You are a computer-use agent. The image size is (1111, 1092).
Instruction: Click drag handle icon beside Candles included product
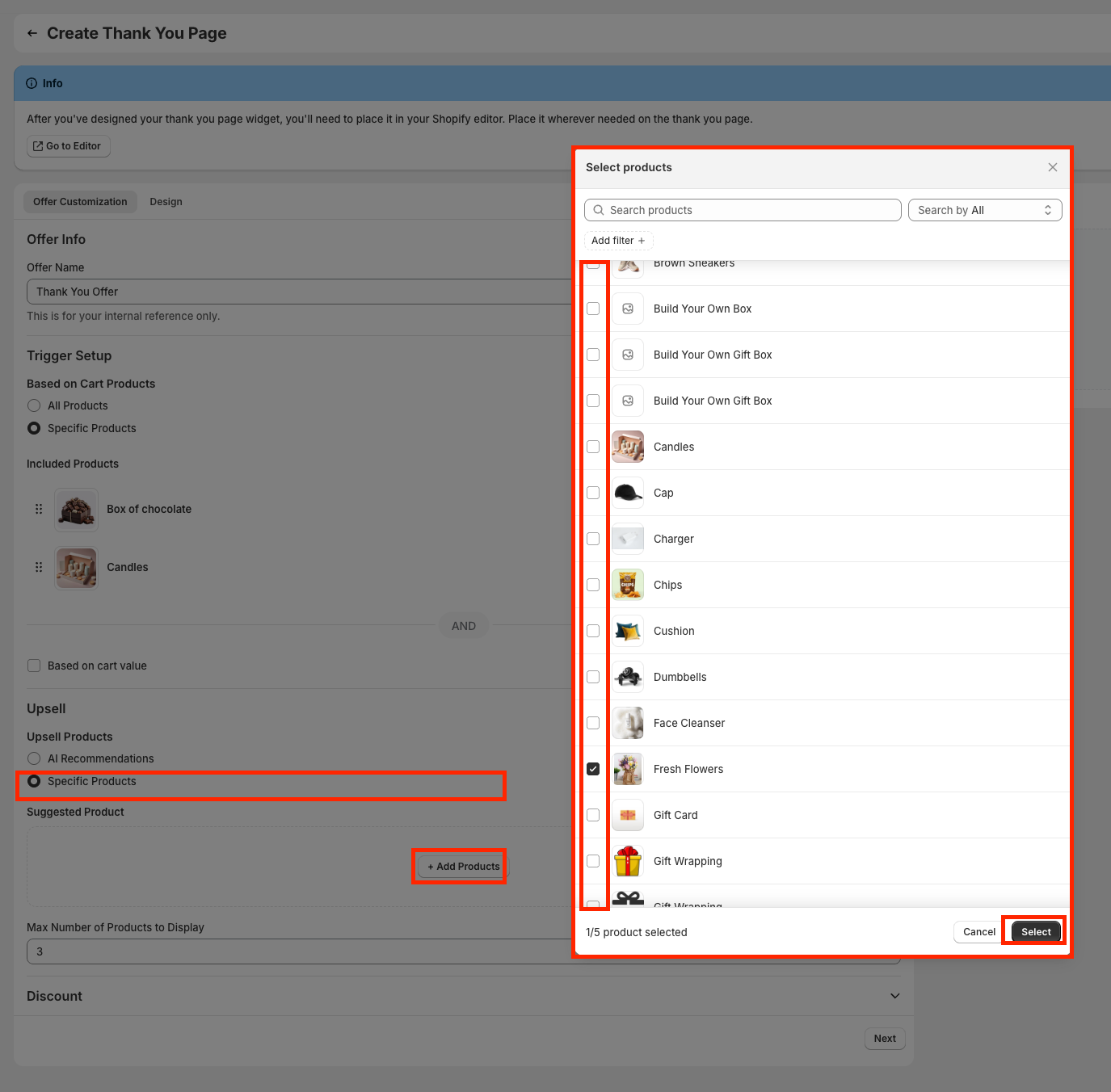coord(39,568)
